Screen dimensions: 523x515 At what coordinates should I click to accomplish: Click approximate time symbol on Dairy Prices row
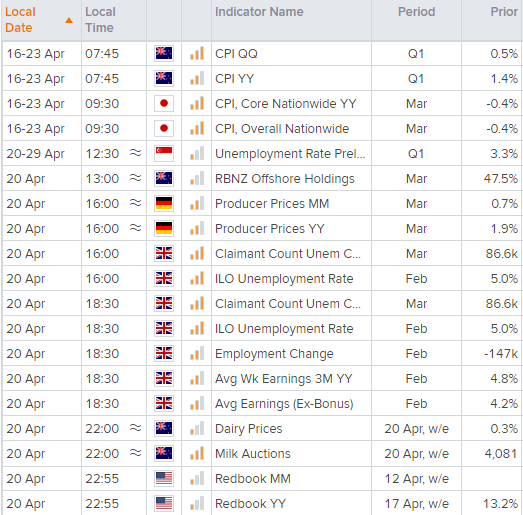(135, 428)
